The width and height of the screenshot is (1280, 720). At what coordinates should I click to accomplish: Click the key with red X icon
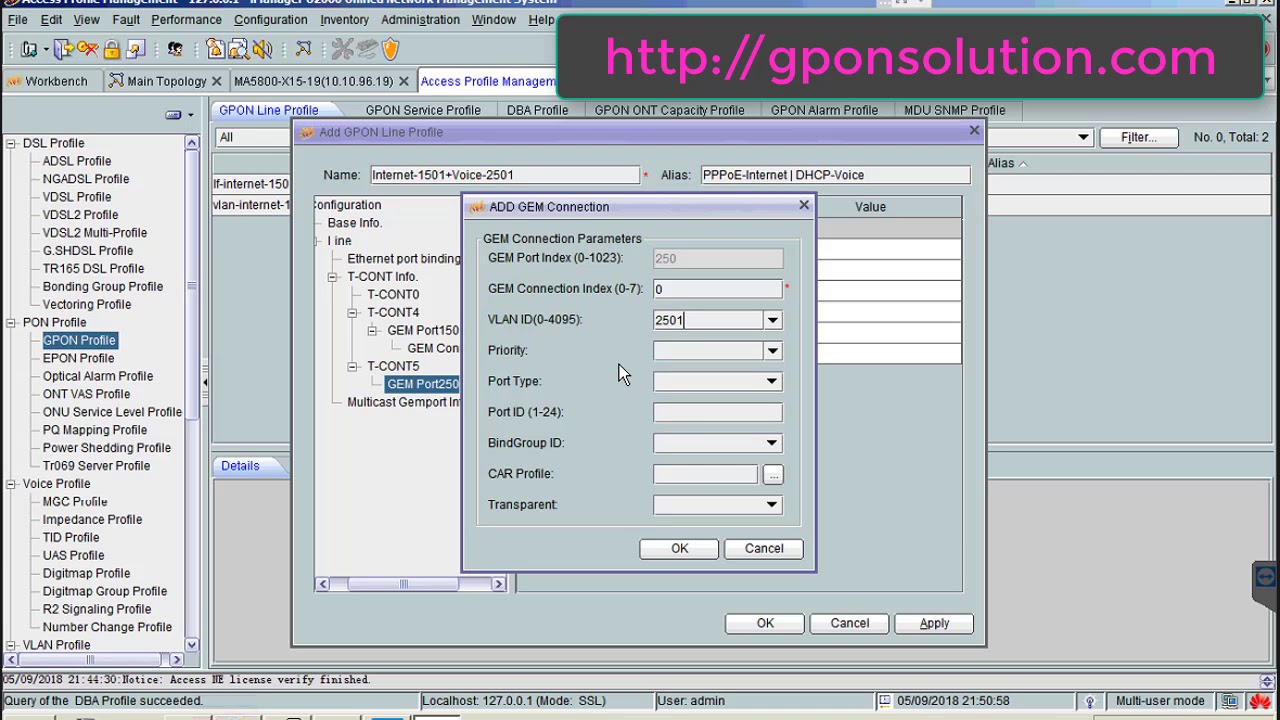(87, 49)
